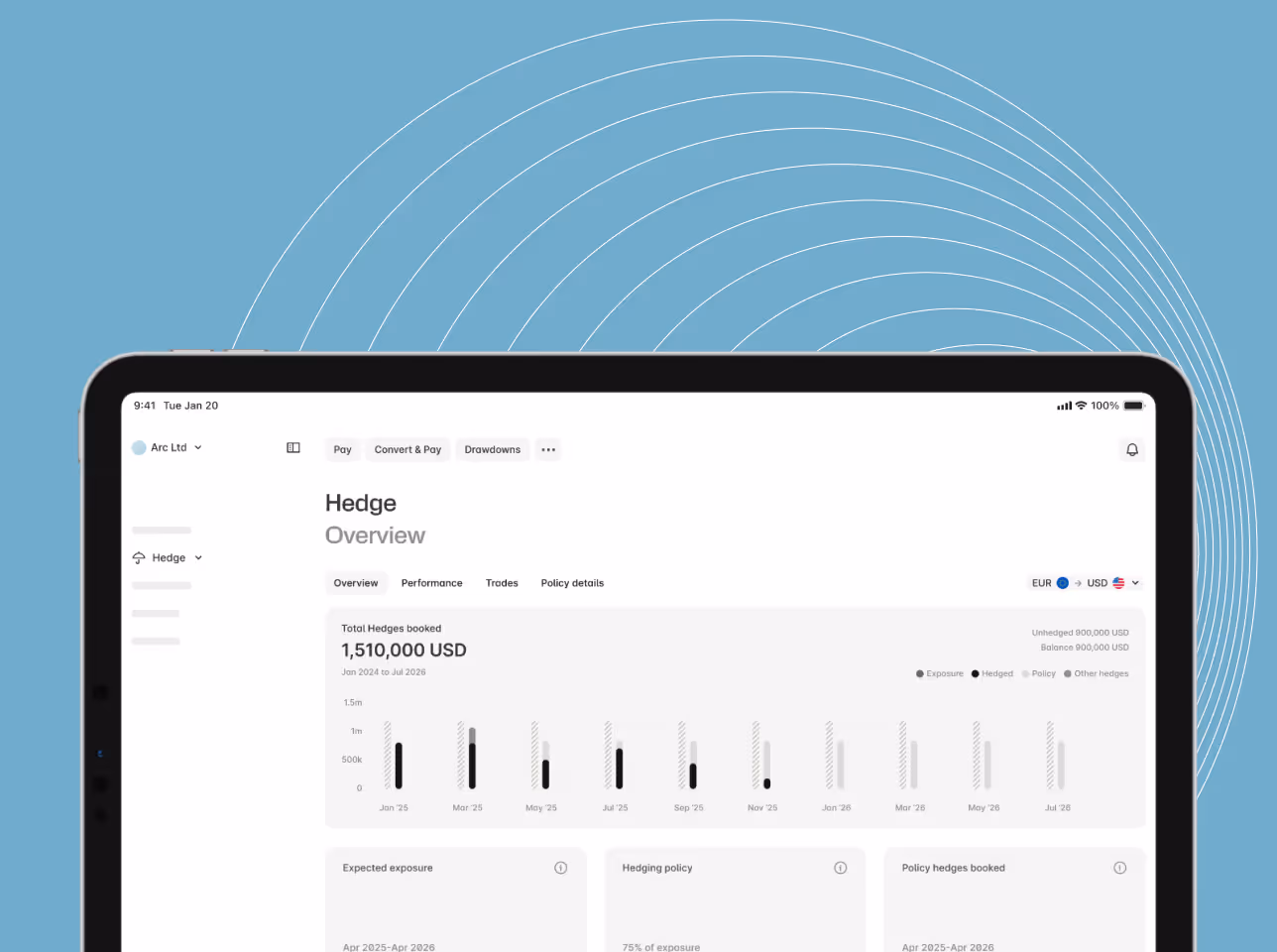Open info icon on Expected exposure card

[561, 869]
